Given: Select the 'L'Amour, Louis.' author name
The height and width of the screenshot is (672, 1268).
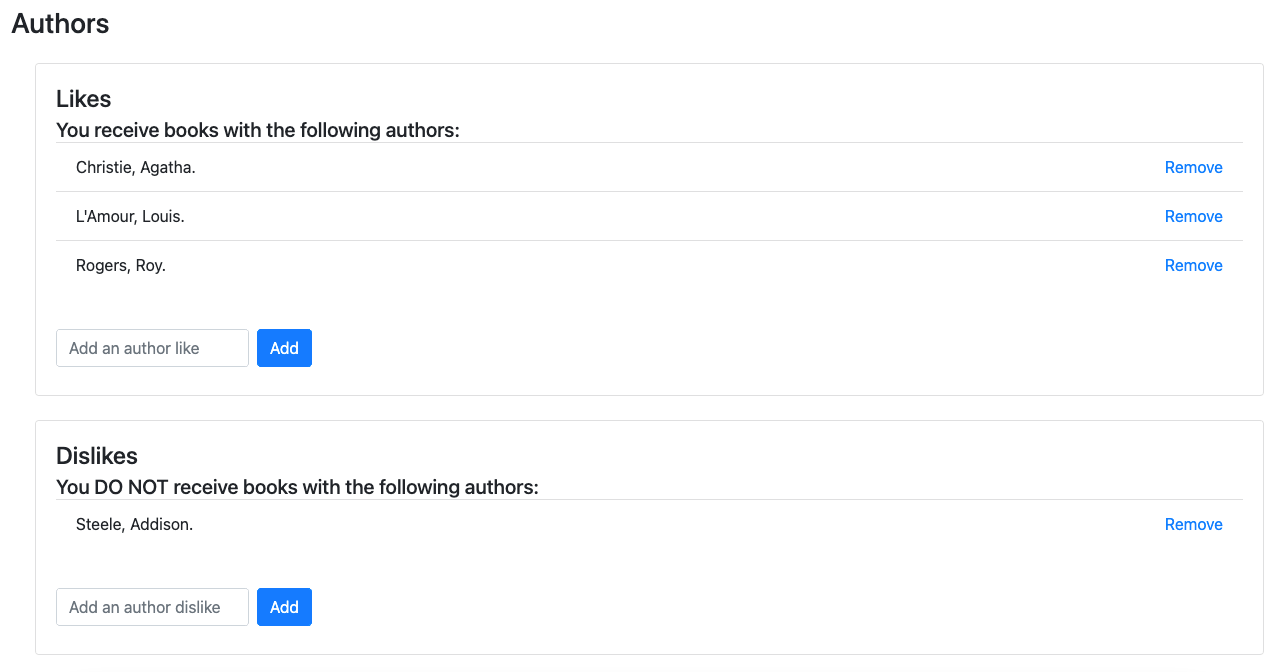Looking at the screenshot, I should 130,217.
